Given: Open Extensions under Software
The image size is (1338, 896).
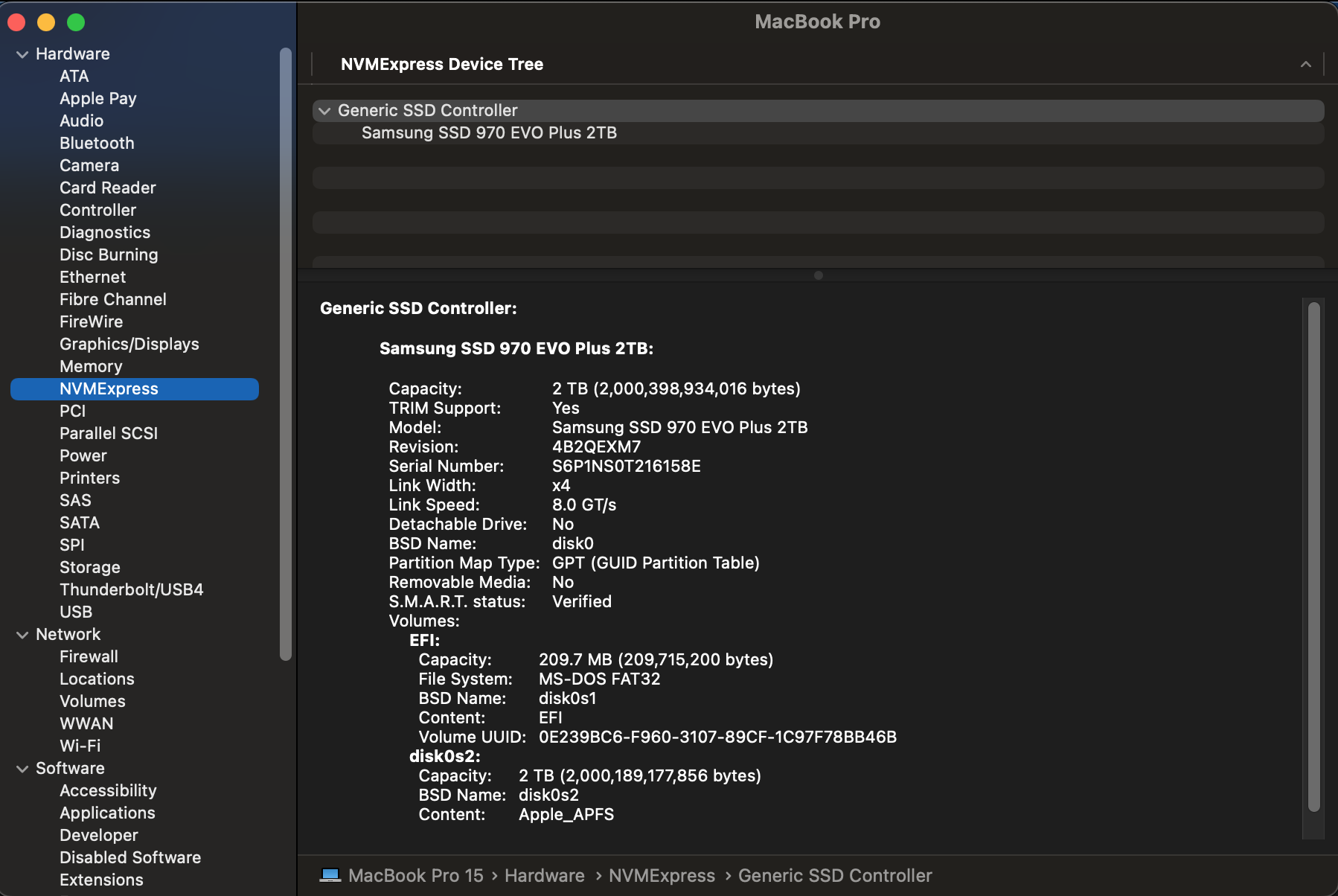Looking at the screenshot, I should click(102, 880).
